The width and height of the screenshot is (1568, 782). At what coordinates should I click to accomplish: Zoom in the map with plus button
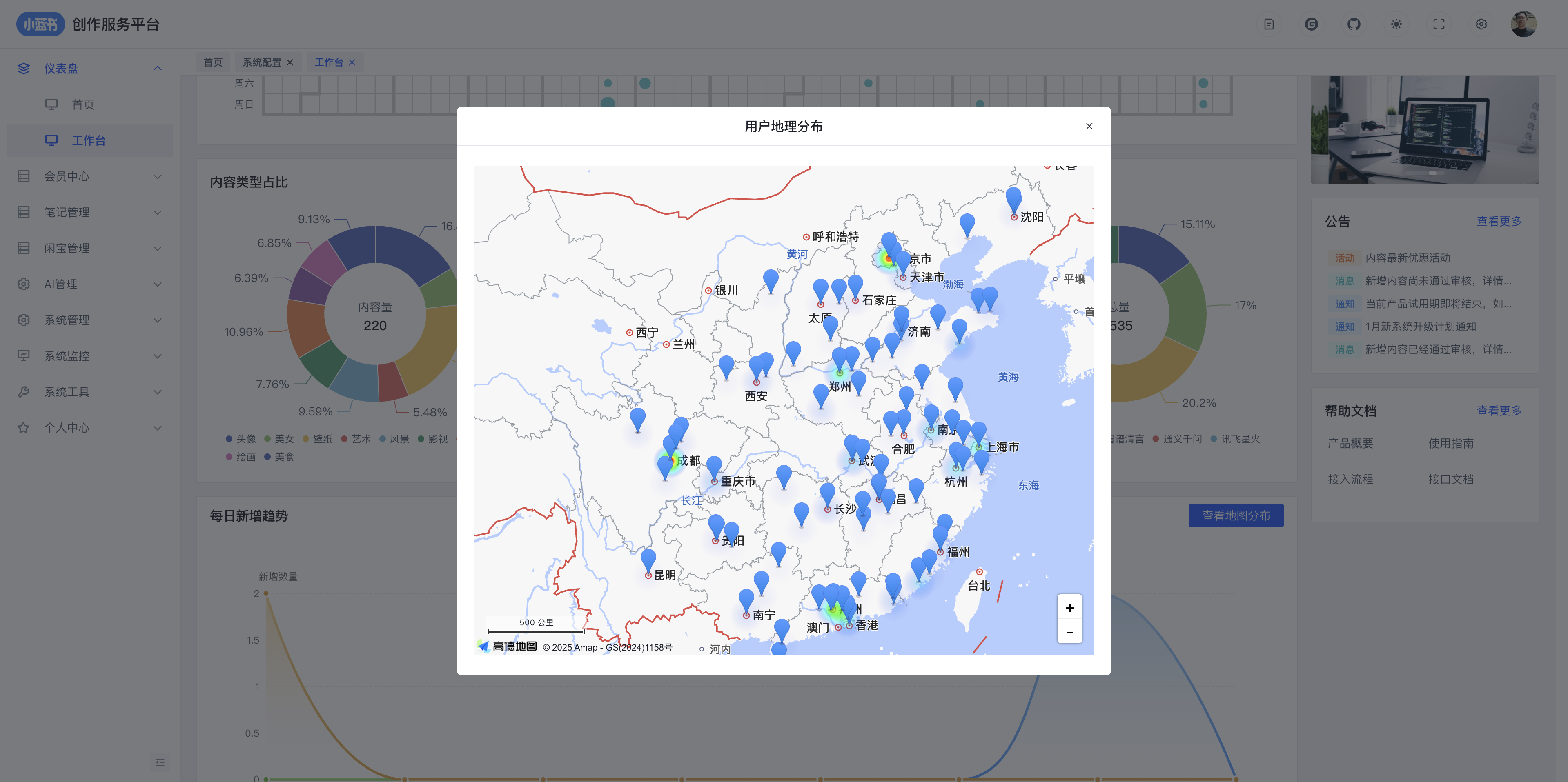[1069, 607]
